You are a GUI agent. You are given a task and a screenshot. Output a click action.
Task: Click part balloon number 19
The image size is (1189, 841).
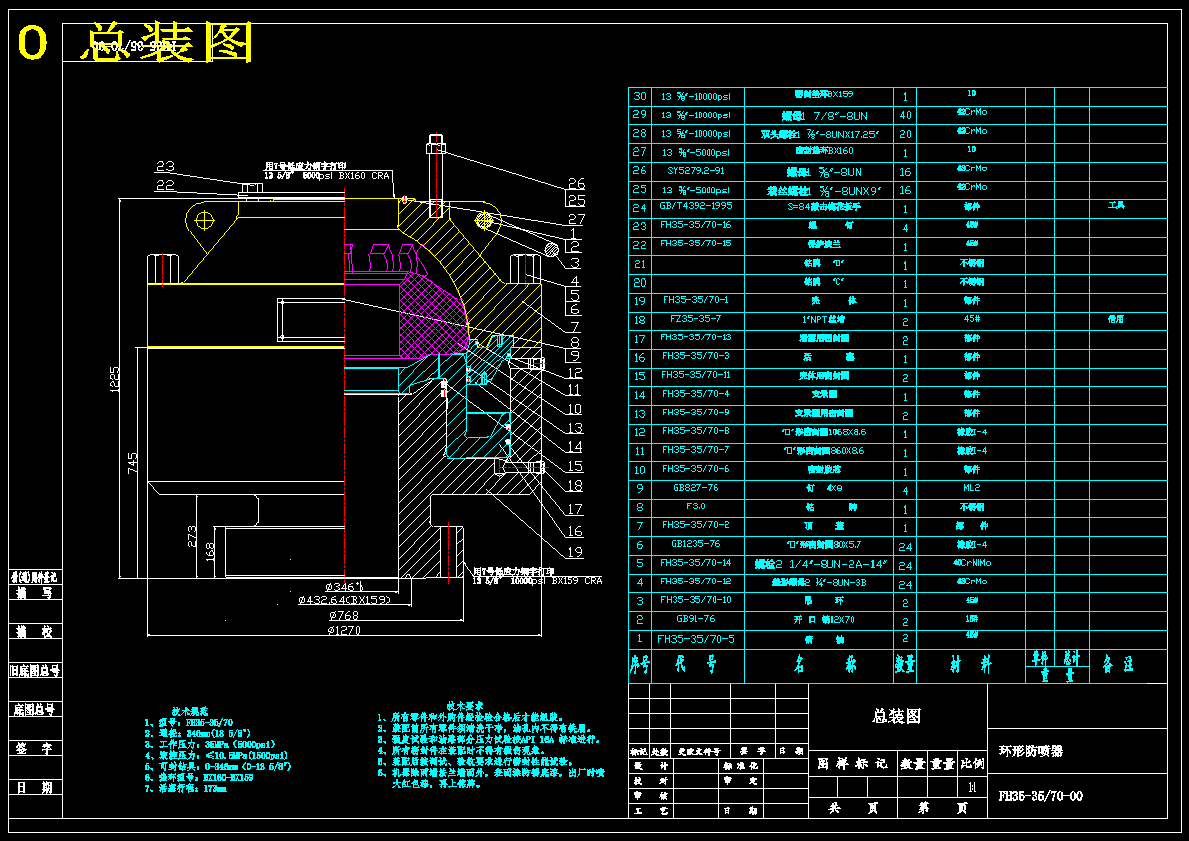point(575,552)
